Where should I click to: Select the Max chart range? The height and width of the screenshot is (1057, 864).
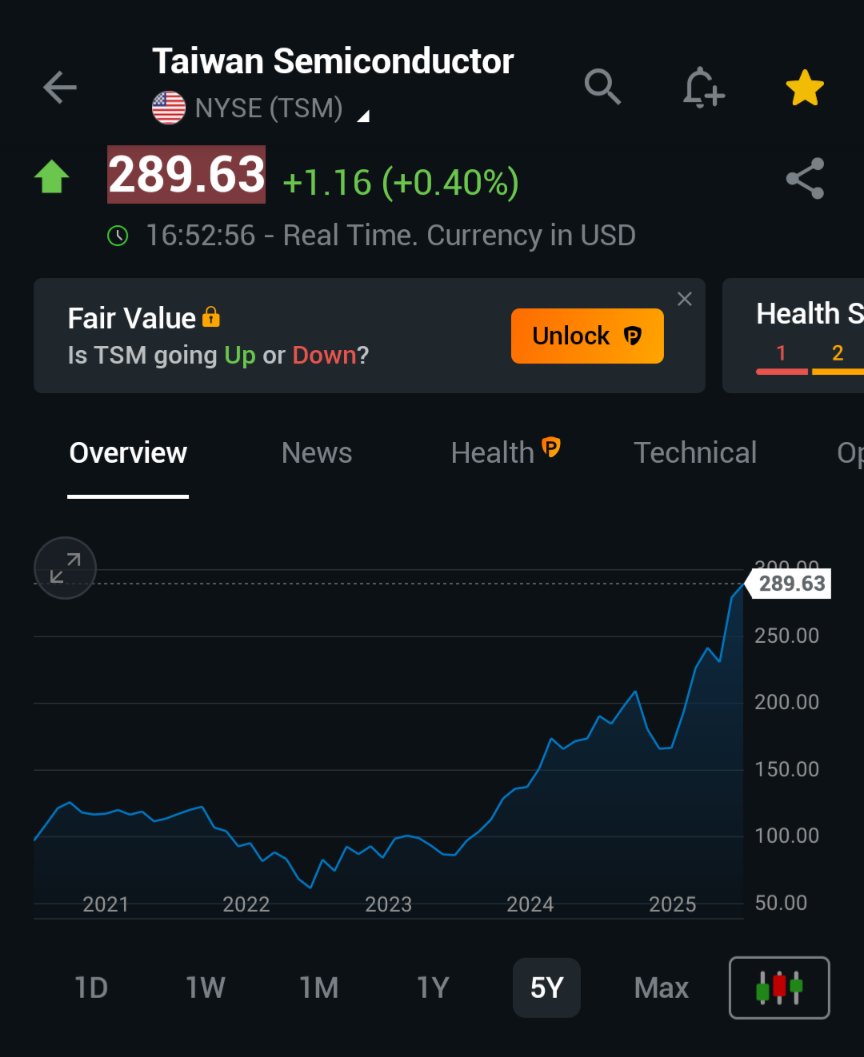pos(661,988)
